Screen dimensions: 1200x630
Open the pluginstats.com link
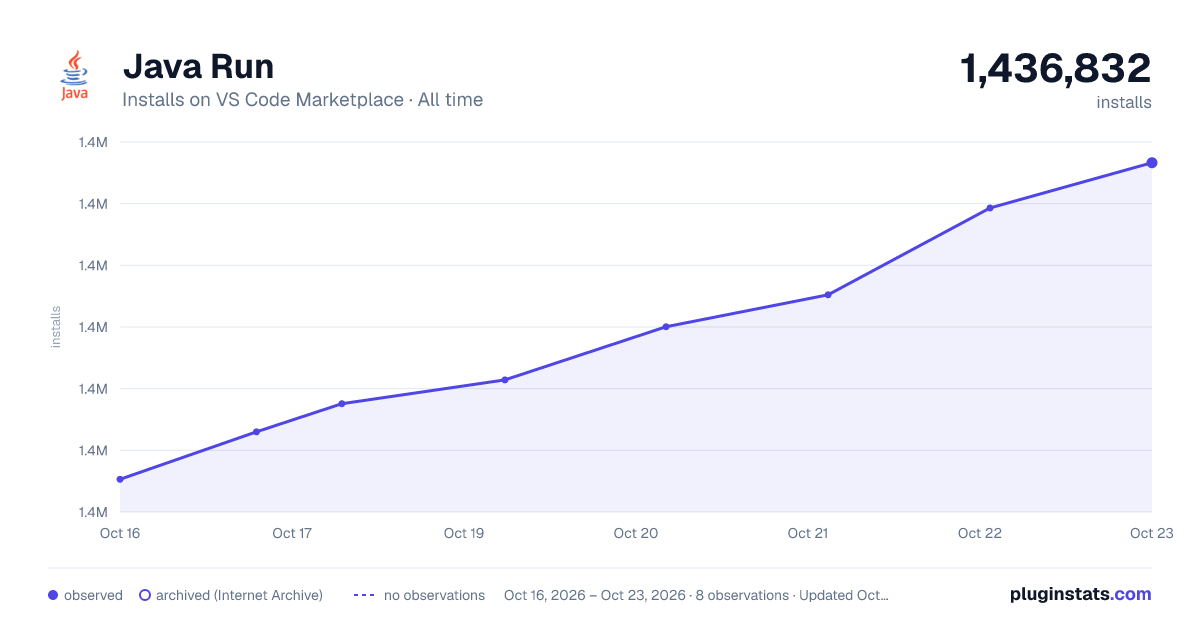click(1081, 594)
